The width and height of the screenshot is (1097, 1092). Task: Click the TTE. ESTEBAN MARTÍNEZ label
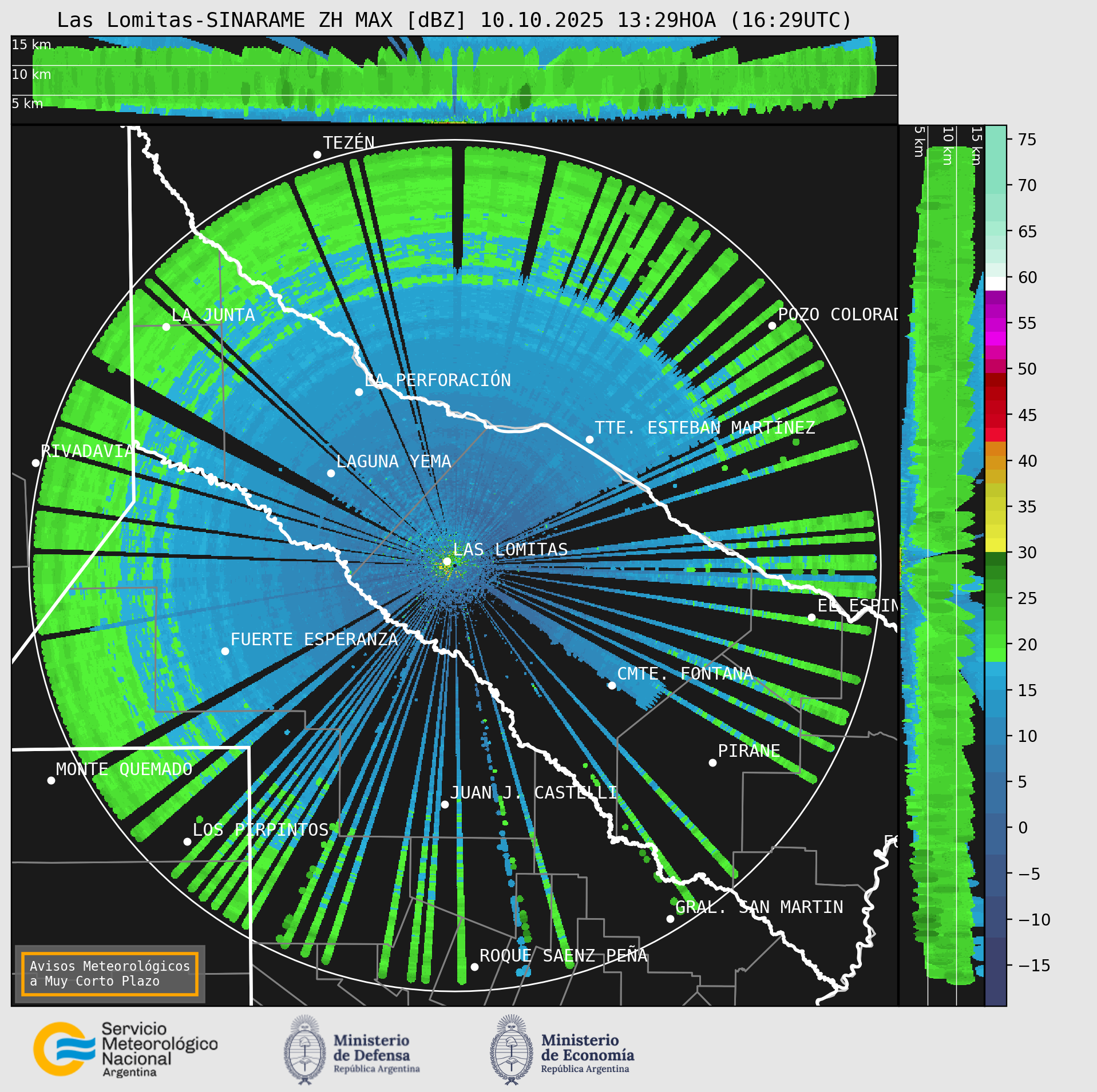click(x=705, y=428)
